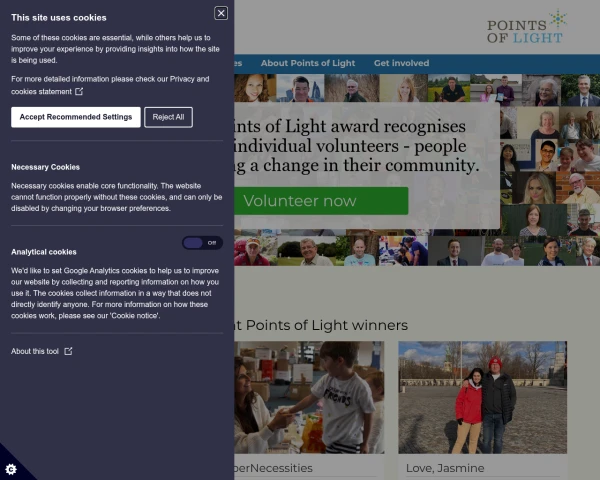This screenshot has width=600, height=480.
Task: Click the 'Analytical cookies' heading
Action: (44, 252)
